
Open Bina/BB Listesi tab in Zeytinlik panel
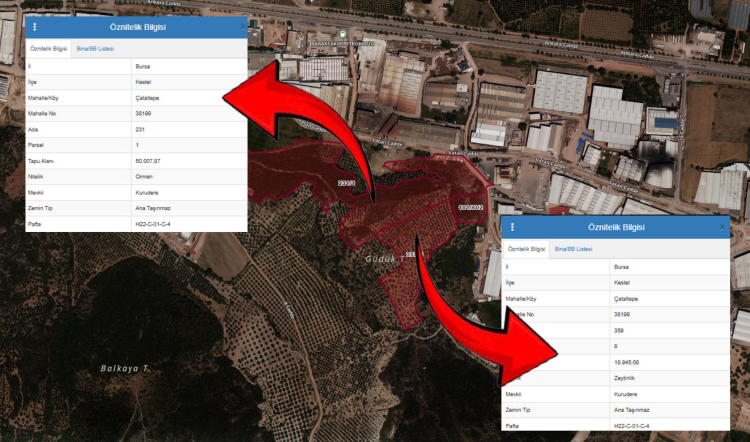(575, 248)
